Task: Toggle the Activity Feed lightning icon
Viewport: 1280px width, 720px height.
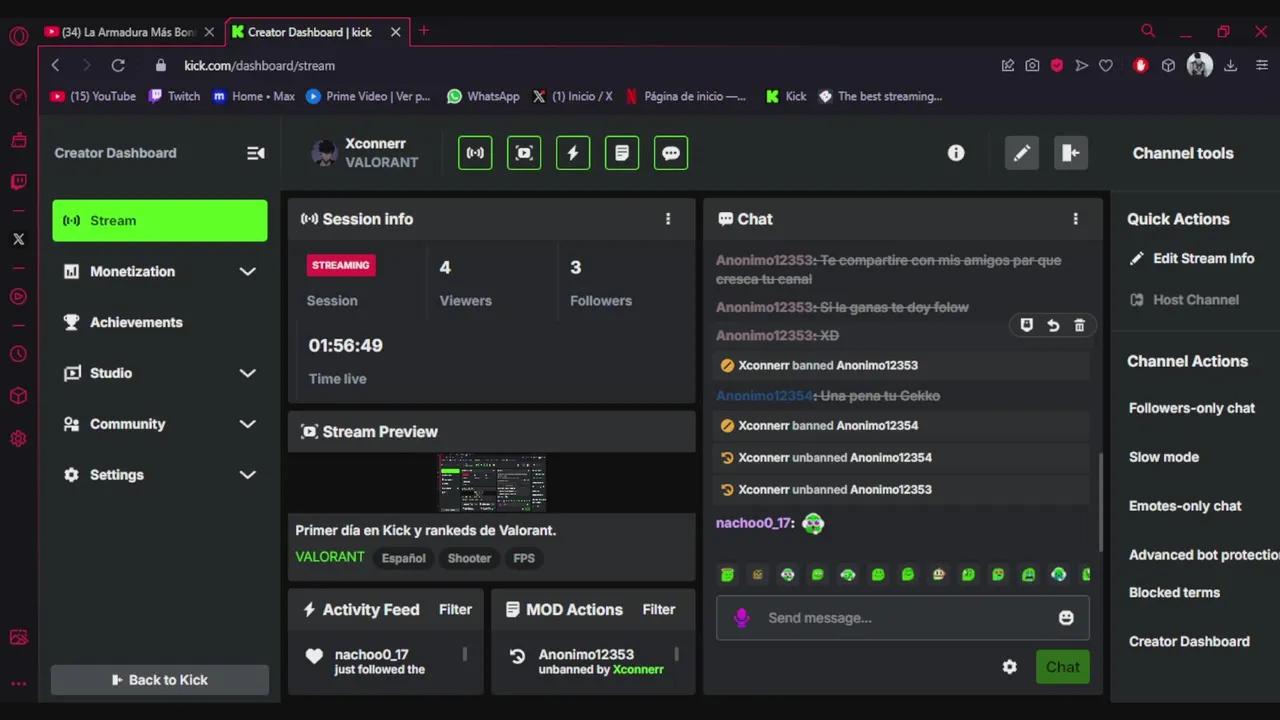Action: tap(573, 153)
